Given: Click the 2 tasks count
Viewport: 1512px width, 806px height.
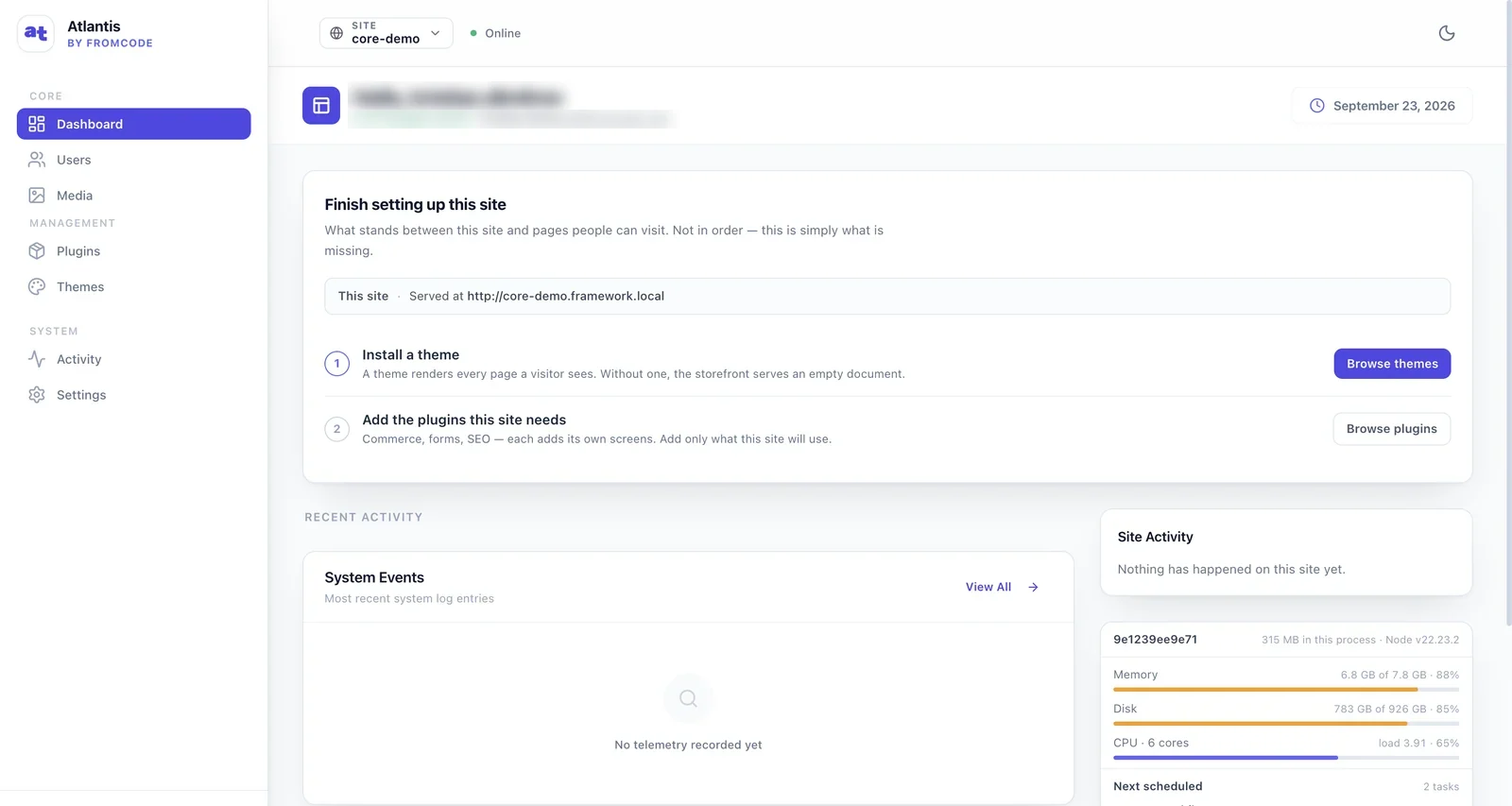Looking at the screenshot, I should (1441, 787).
